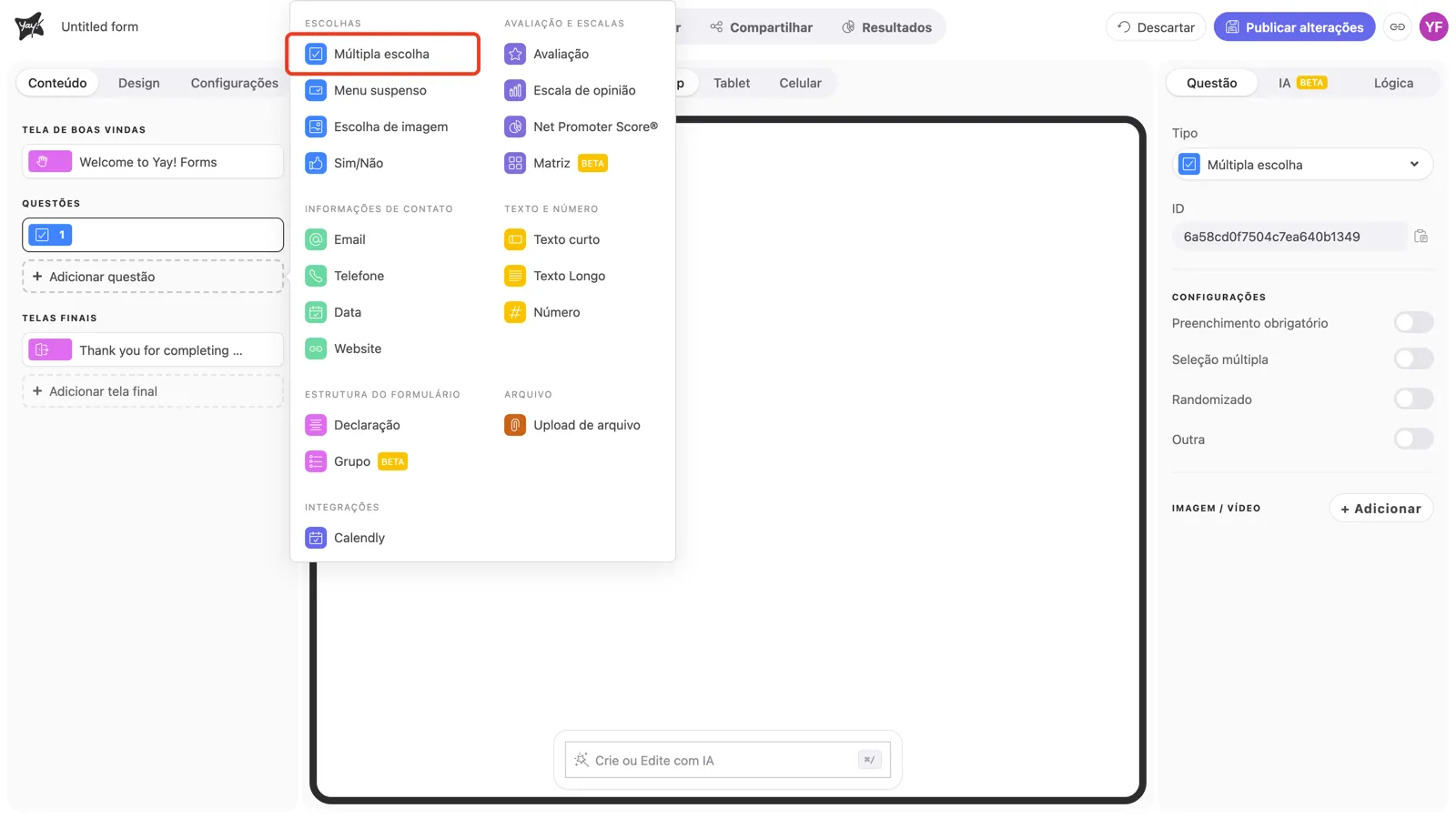Select the Net Promoter Score icon
This screenshot has width=1456, height=819.
click(515, 126)
